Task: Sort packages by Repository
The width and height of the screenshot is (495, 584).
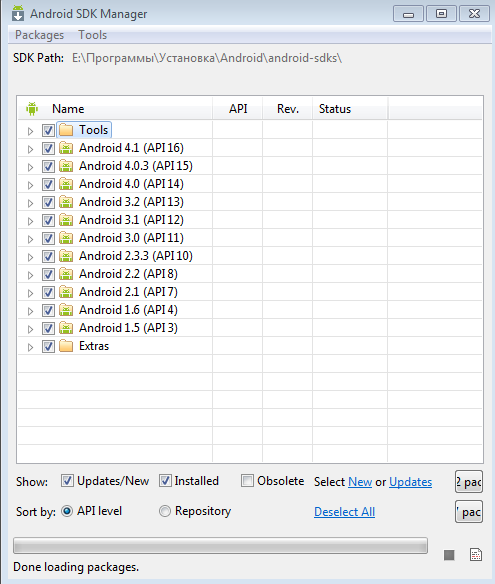Action: coord(165,511)
